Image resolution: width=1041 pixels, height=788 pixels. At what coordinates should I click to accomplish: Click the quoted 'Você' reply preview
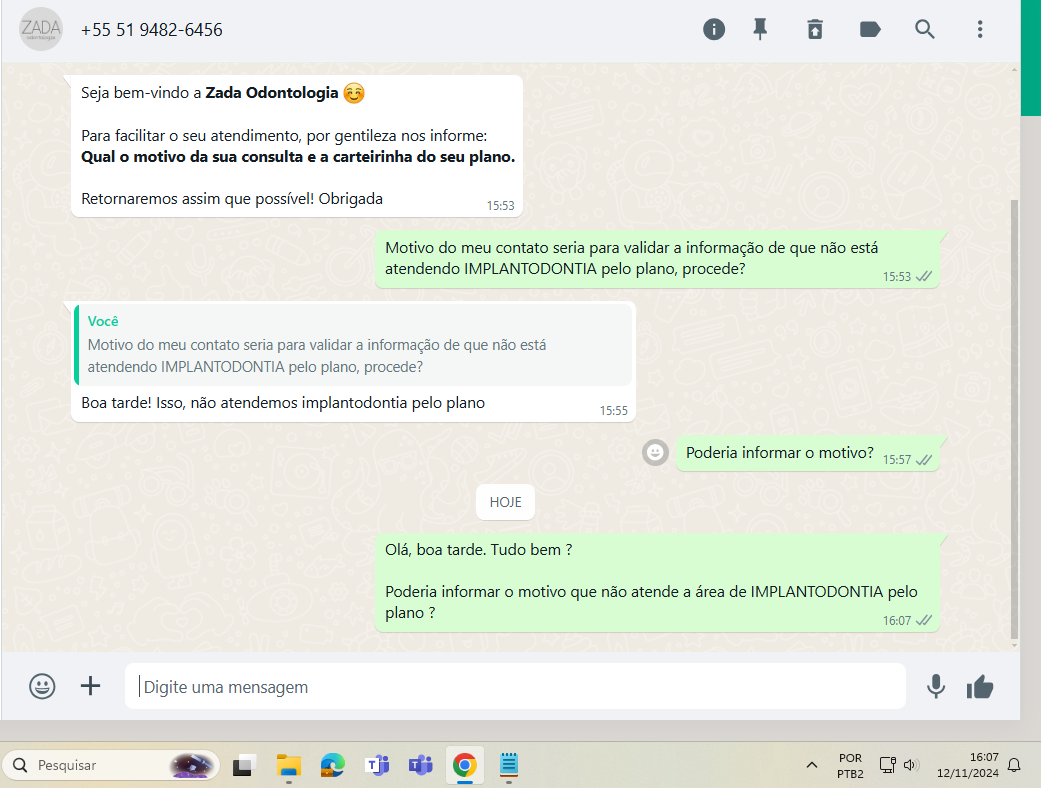pos(353,345)
